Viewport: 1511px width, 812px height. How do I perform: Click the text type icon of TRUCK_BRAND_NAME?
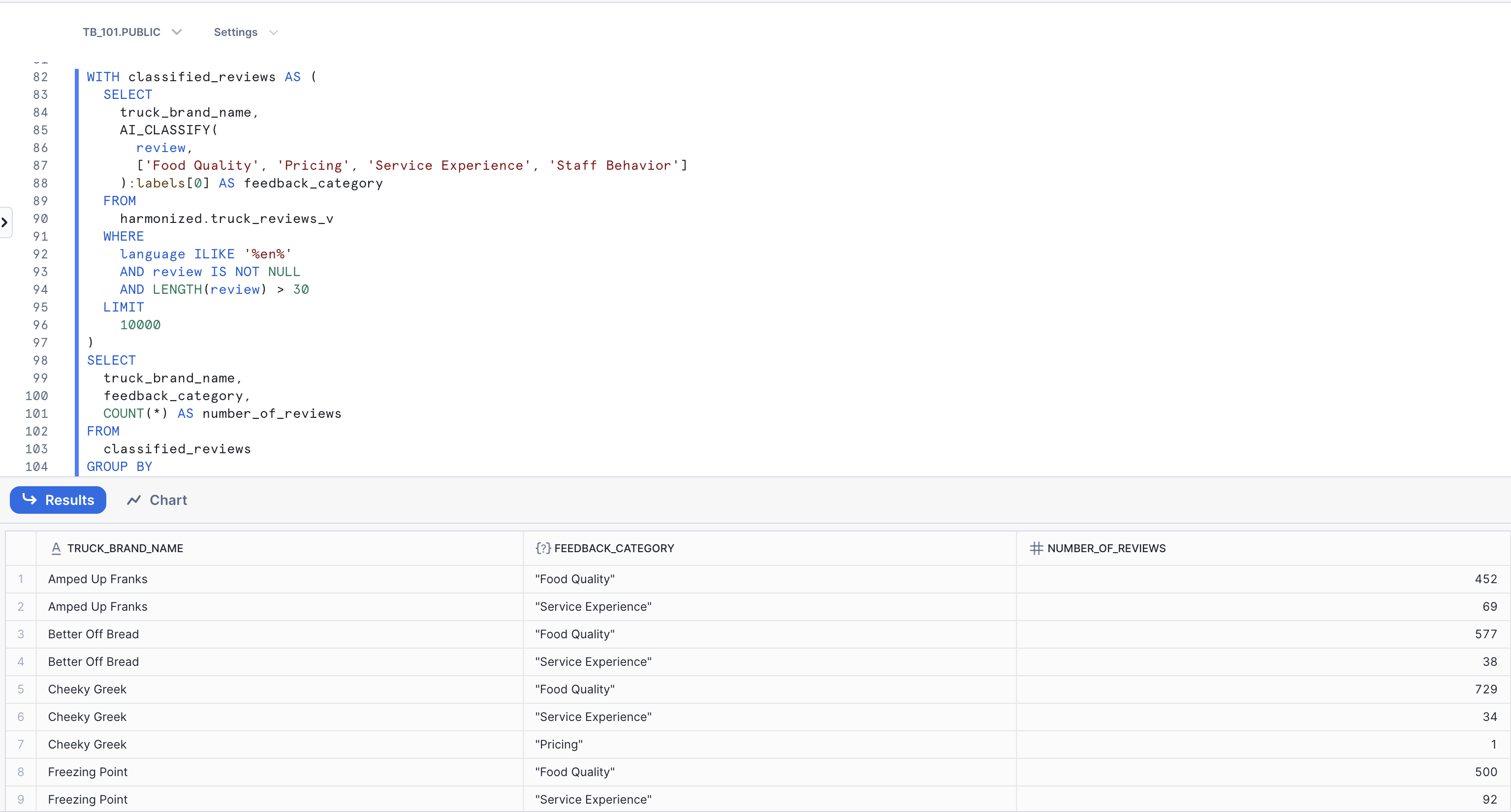point(56,548)
